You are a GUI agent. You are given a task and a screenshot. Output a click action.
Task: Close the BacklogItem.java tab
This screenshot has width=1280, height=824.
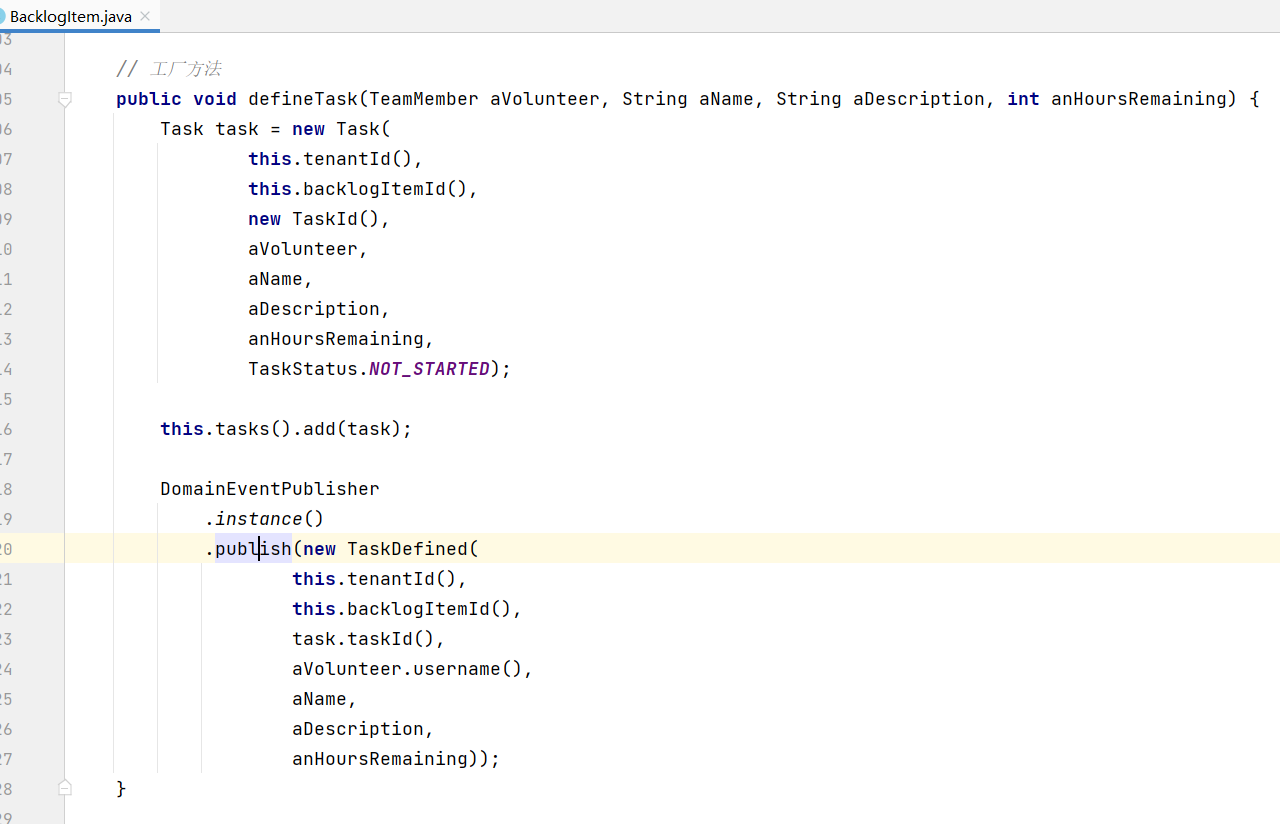(x=146, y=16)
